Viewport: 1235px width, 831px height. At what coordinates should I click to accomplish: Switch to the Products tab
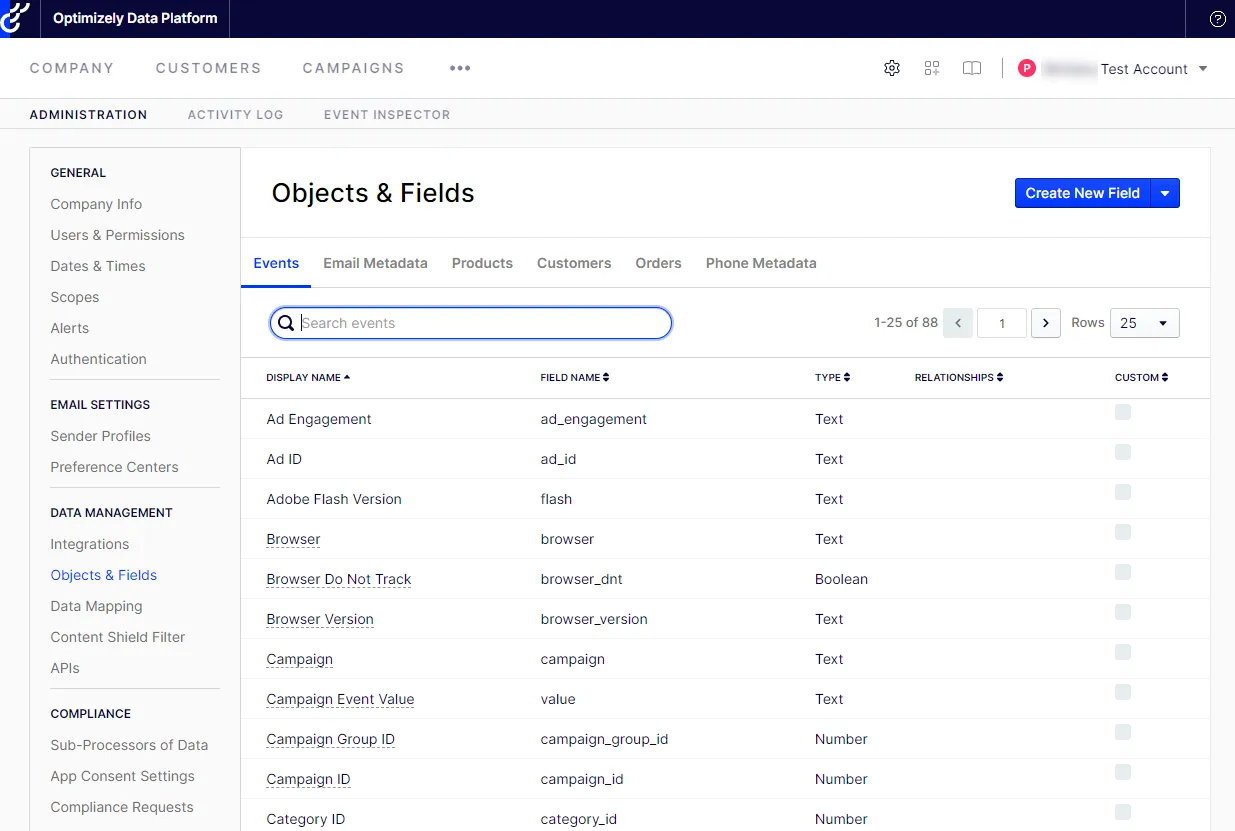482,263
